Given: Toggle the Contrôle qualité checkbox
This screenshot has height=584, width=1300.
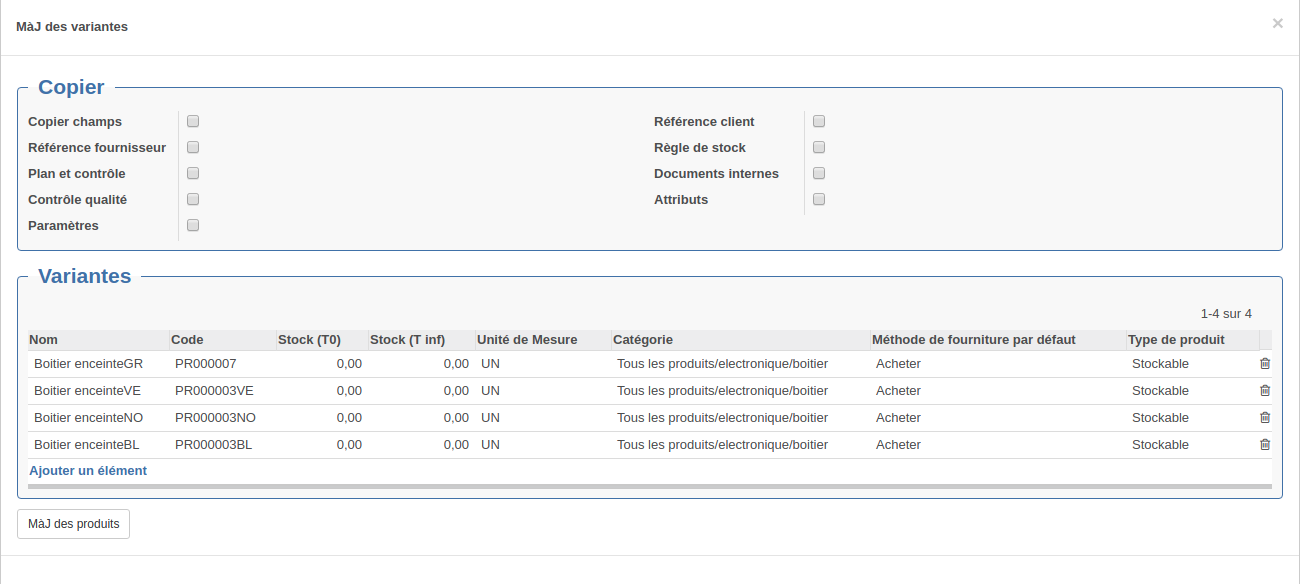Looking at the screenshot, I should pyautogui.click(x=193, y=199).
